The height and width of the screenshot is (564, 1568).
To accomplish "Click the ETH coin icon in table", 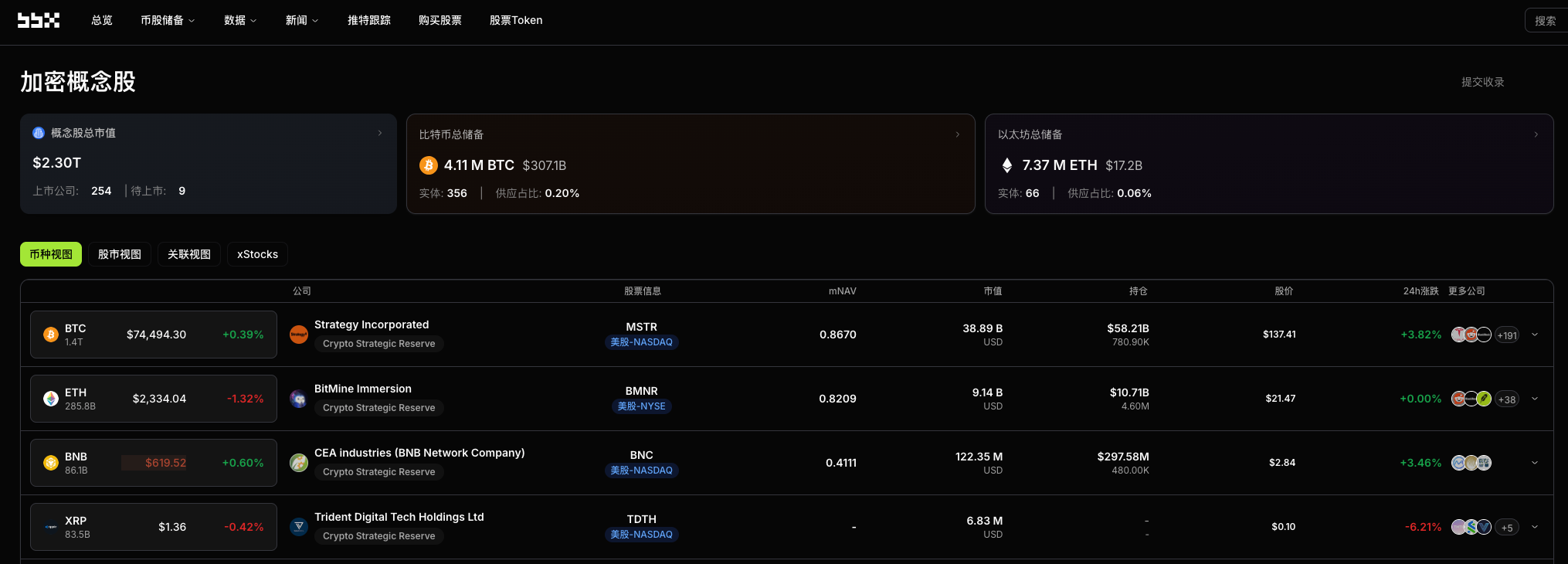I will (51, 399).
